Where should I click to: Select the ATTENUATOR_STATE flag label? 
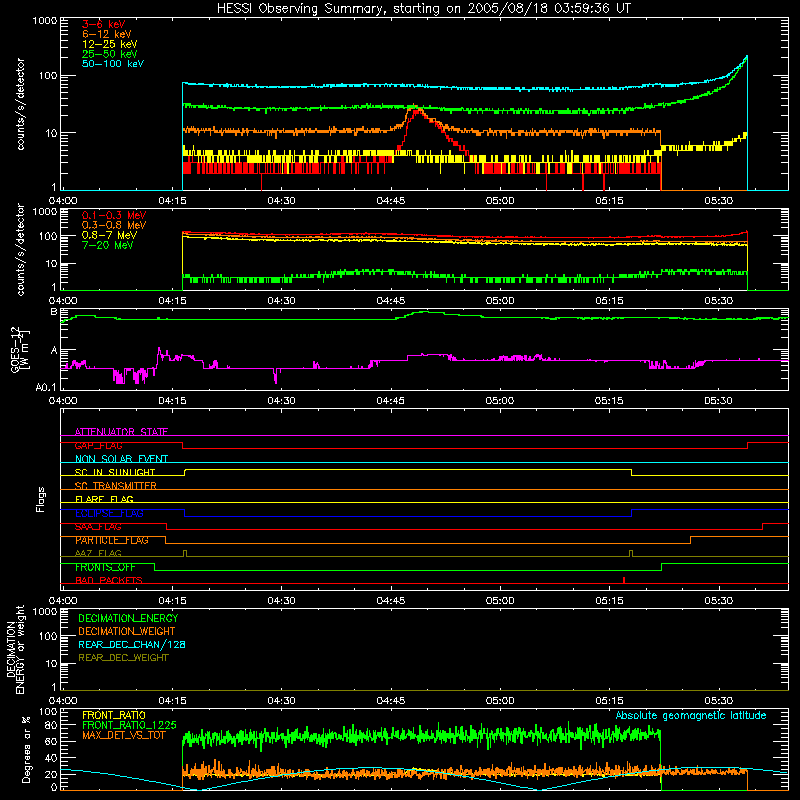121,432
